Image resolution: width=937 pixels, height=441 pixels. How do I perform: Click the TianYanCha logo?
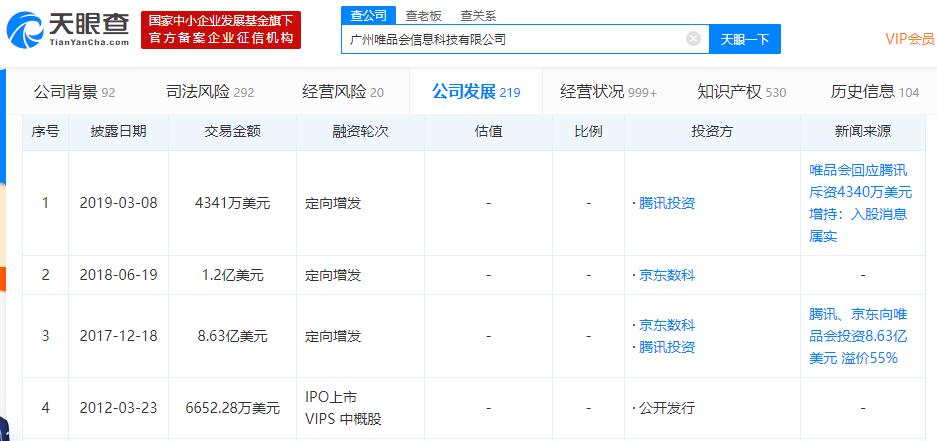coord(68,29)
